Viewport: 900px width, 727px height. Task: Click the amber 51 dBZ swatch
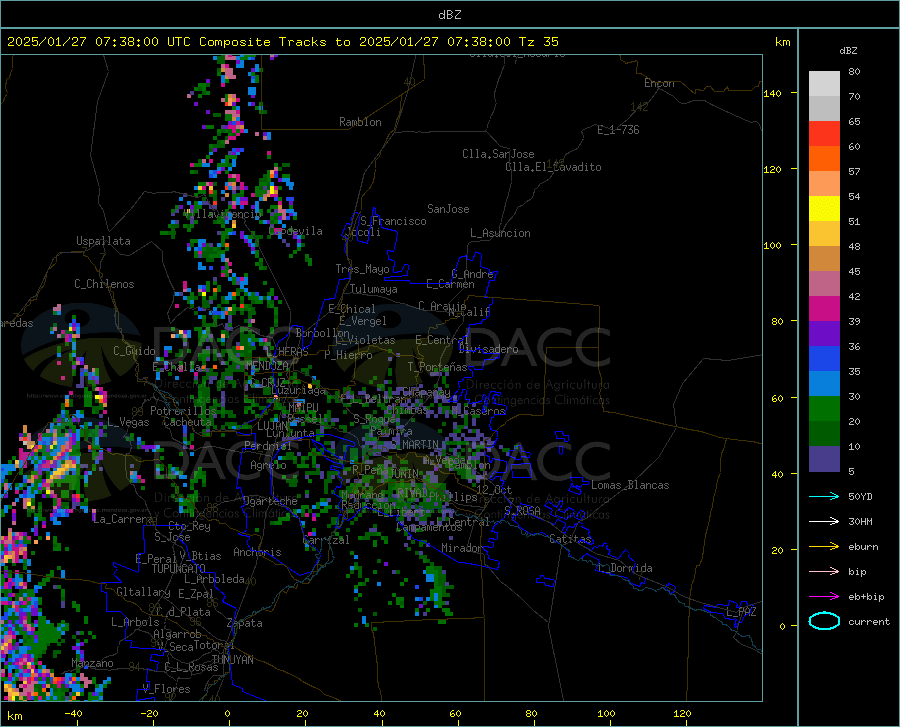pyautogui.click(x=824, y=234)
